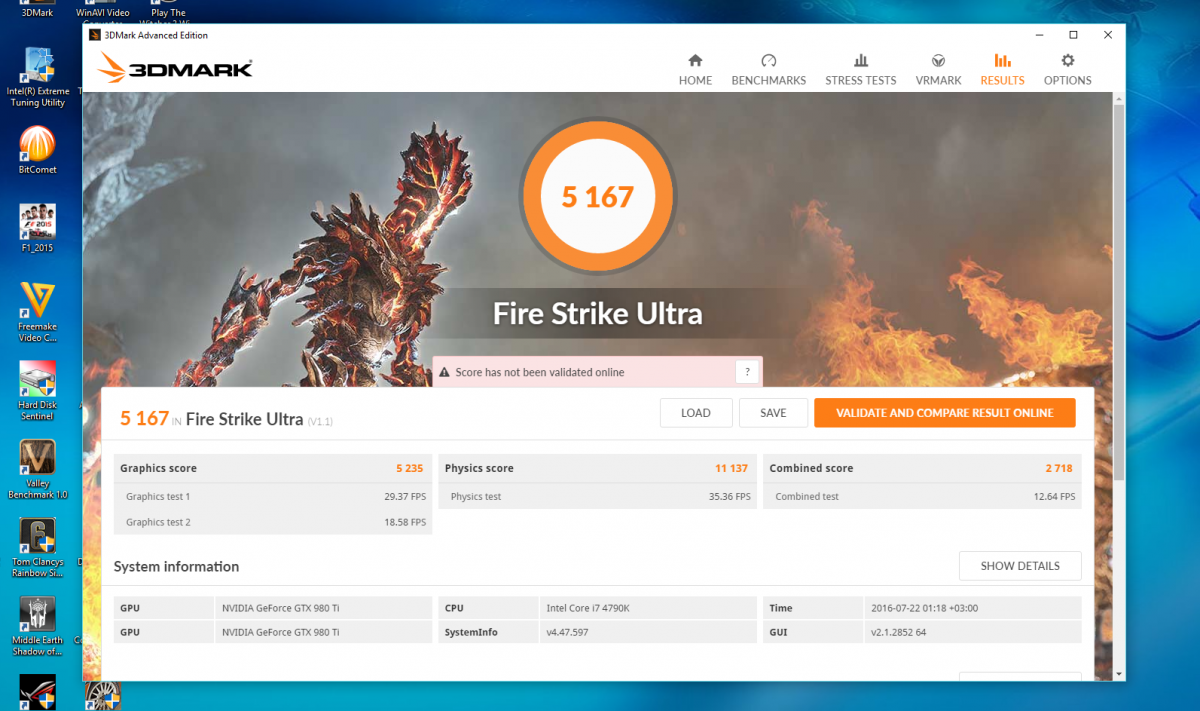Open Tom Clancy's Rainbow Six desktop icon
The height and width of the screenshot is (711, 1200).
click(37, 549)
